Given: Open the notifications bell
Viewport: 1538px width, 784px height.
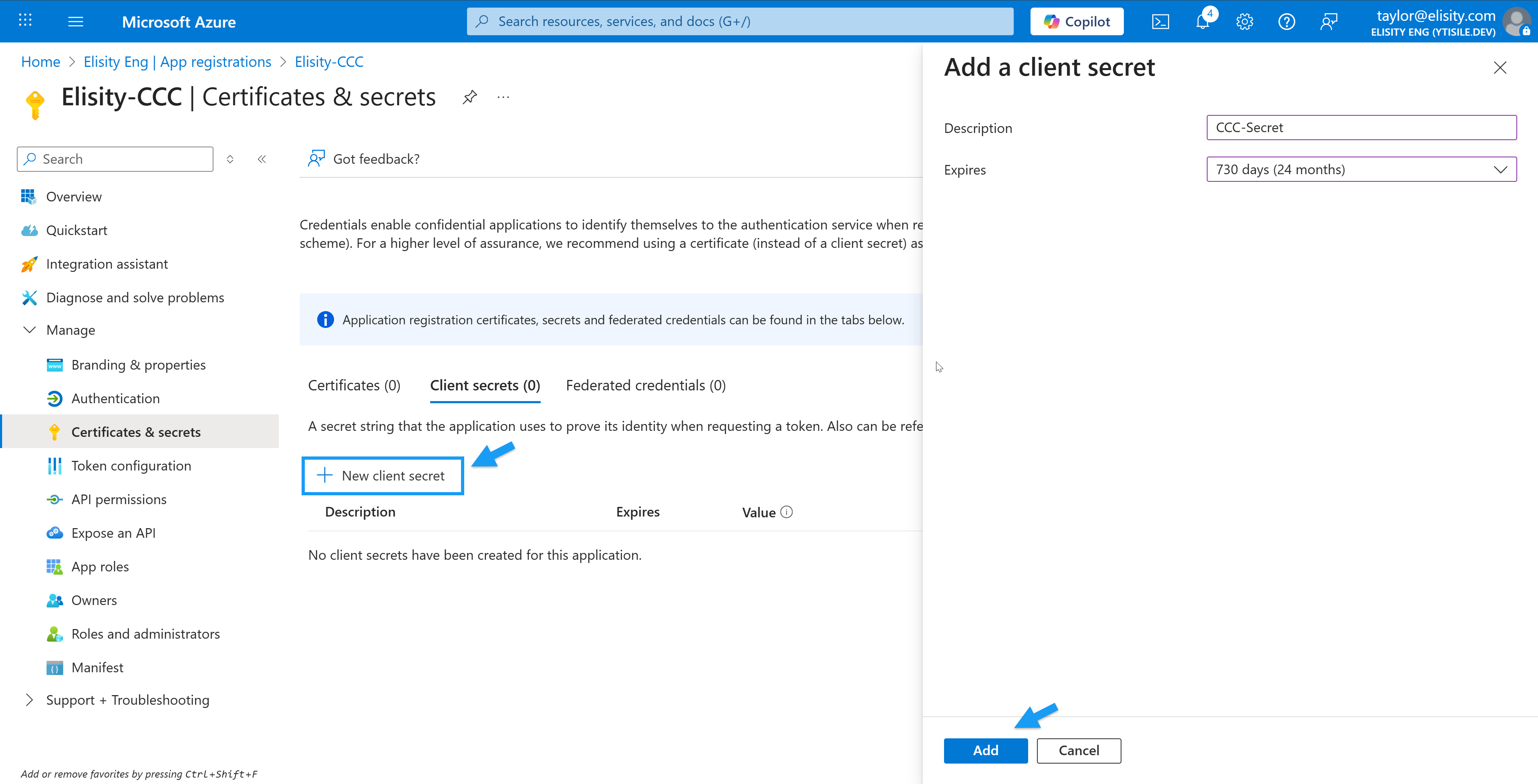Looking at the screenshot, I should tap(1202, 22).
